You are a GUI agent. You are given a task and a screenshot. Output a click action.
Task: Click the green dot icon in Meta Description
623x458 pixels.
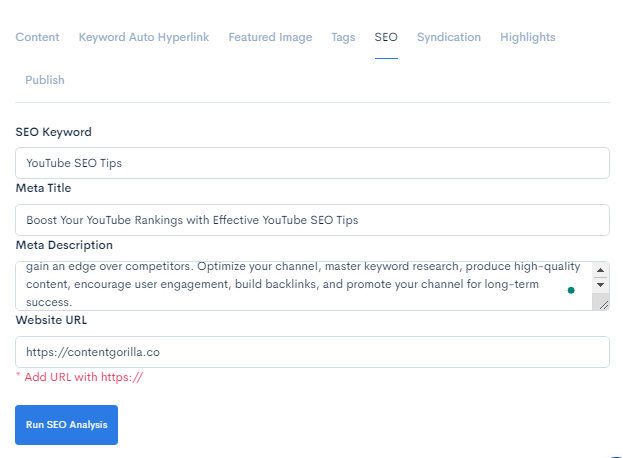click(571, 290)
